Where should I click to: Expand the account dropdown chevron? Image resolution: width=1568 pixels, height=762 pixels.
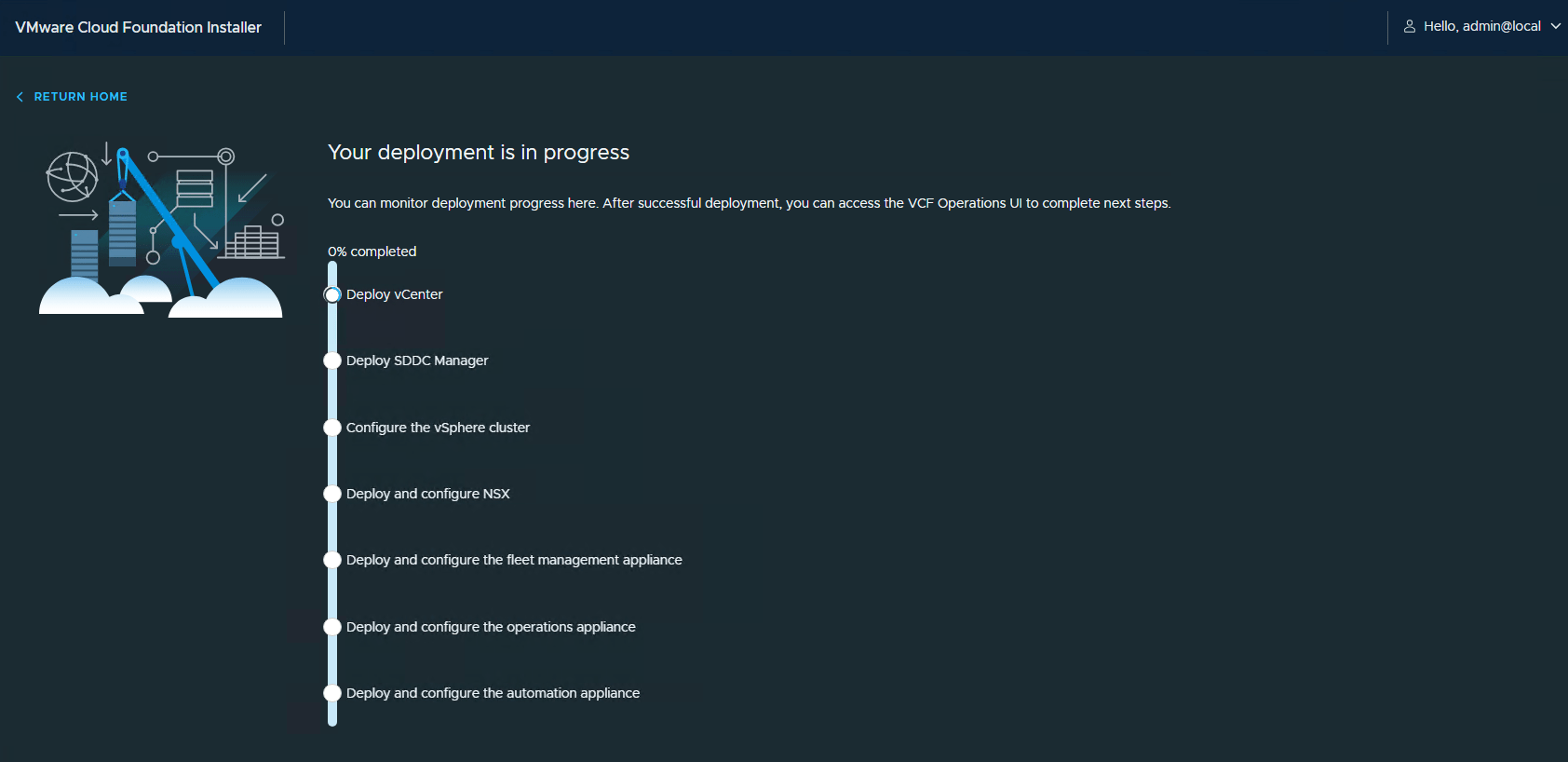1555,26
